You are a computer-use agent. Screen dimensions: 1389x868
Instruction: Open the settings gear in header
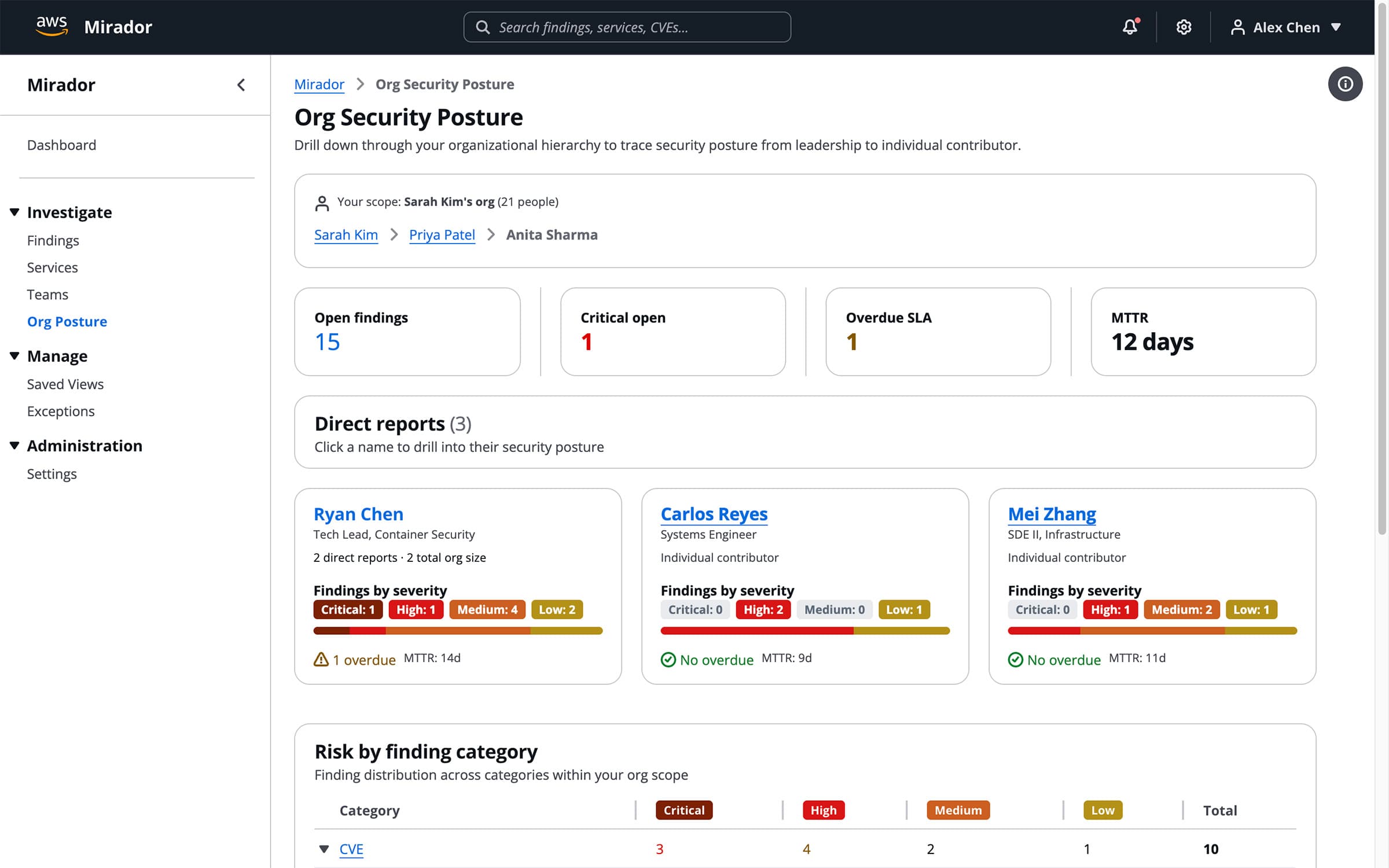1184,27
